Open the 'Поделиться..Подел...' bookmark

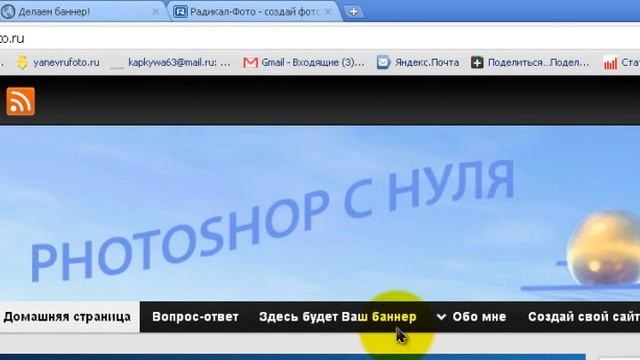click(530, 62)
